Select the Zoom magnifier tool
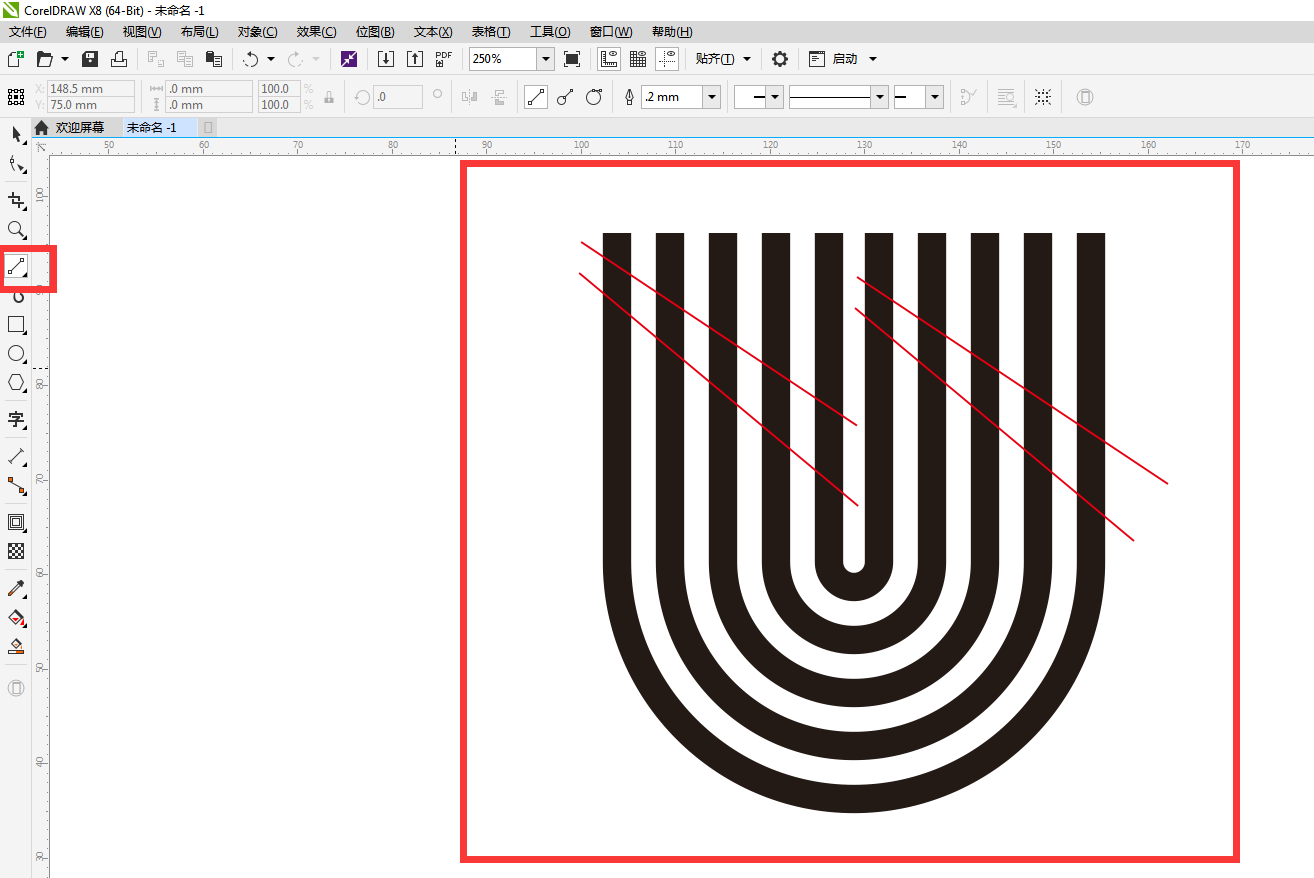 (x=16, y=231)
